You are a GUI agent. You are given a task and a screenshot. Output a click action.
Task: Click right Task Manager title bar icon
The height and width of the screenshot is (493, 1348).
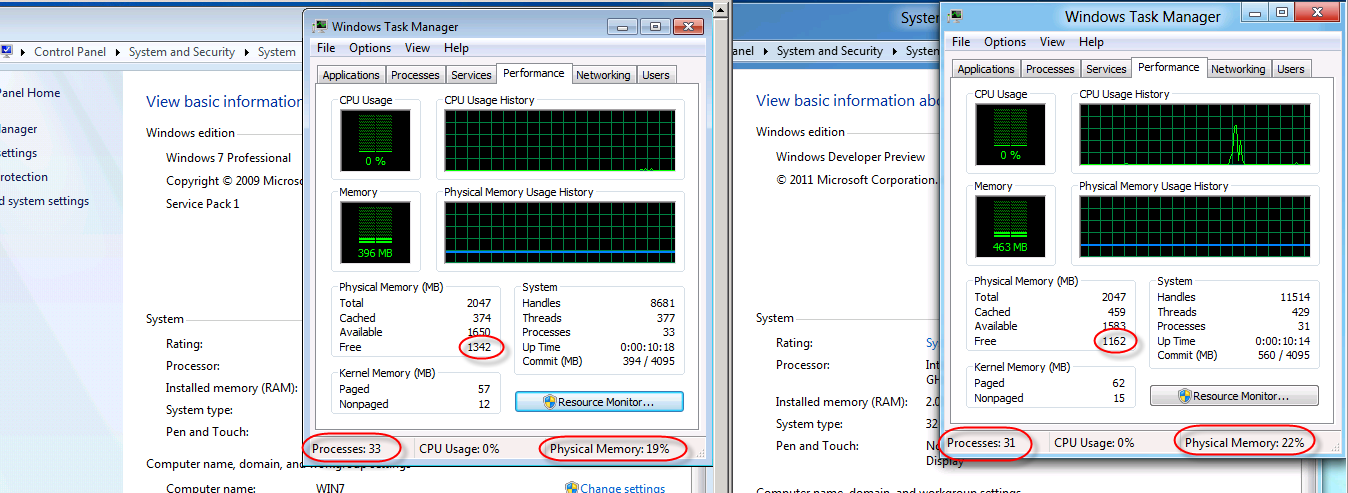(x=956, y=16)
